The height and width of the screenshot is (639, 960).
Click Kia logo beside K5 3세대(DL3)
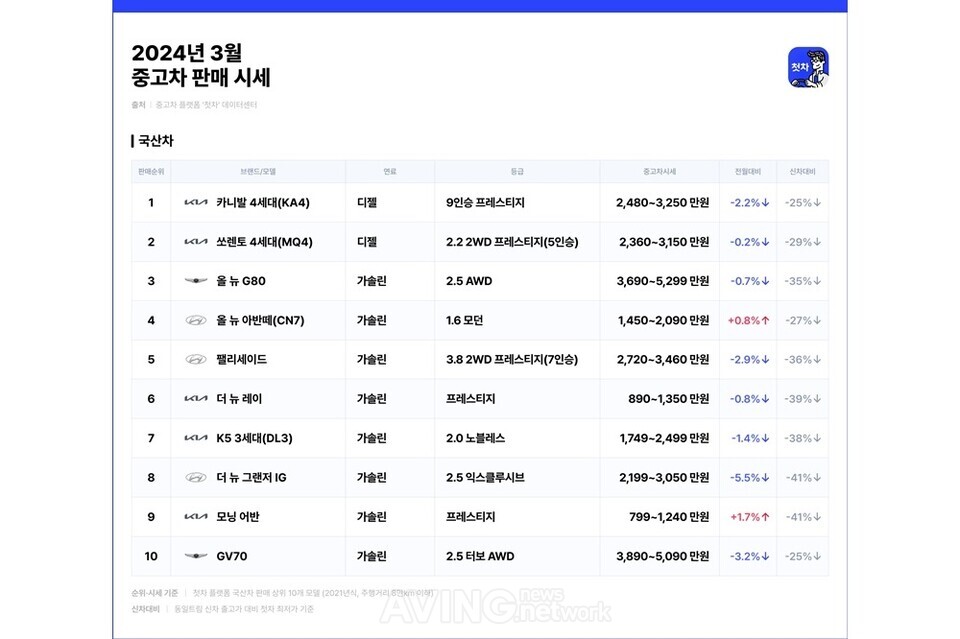196,438
